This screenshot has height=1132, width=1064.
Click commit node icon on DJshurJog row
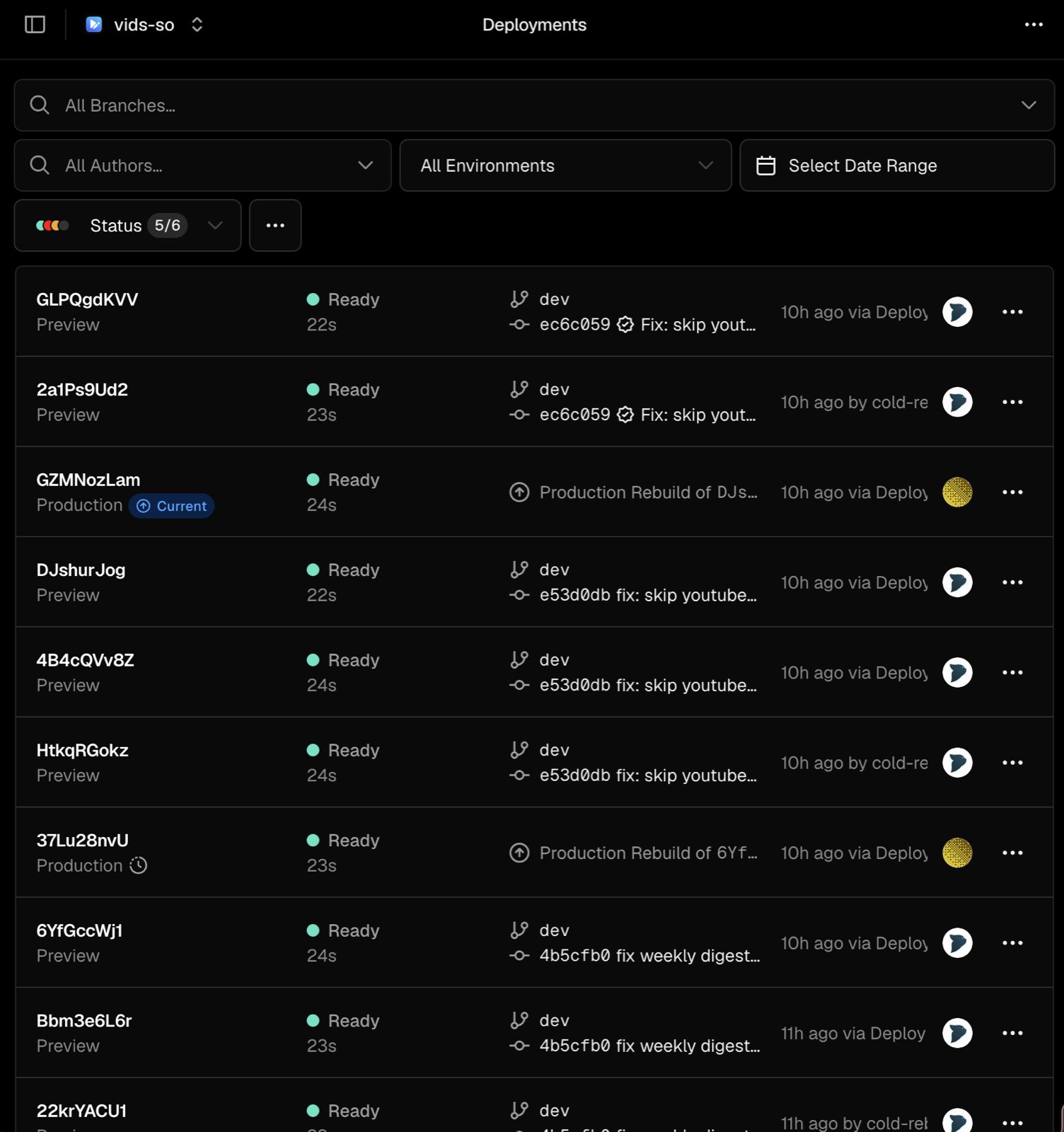point(519,596)
